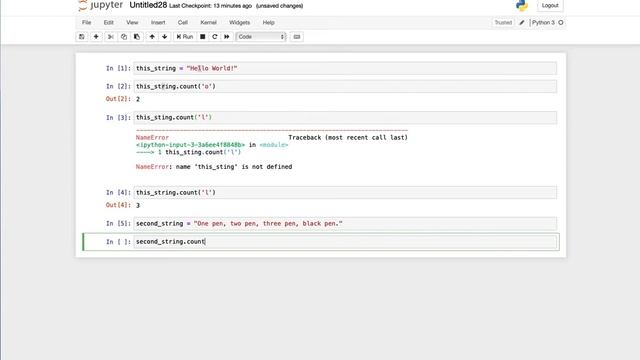The height and width of the screenshot is (360, 640).
Task: Click the pencil edit mode icon
Action: pyautogui.click(x=522, y=22)
